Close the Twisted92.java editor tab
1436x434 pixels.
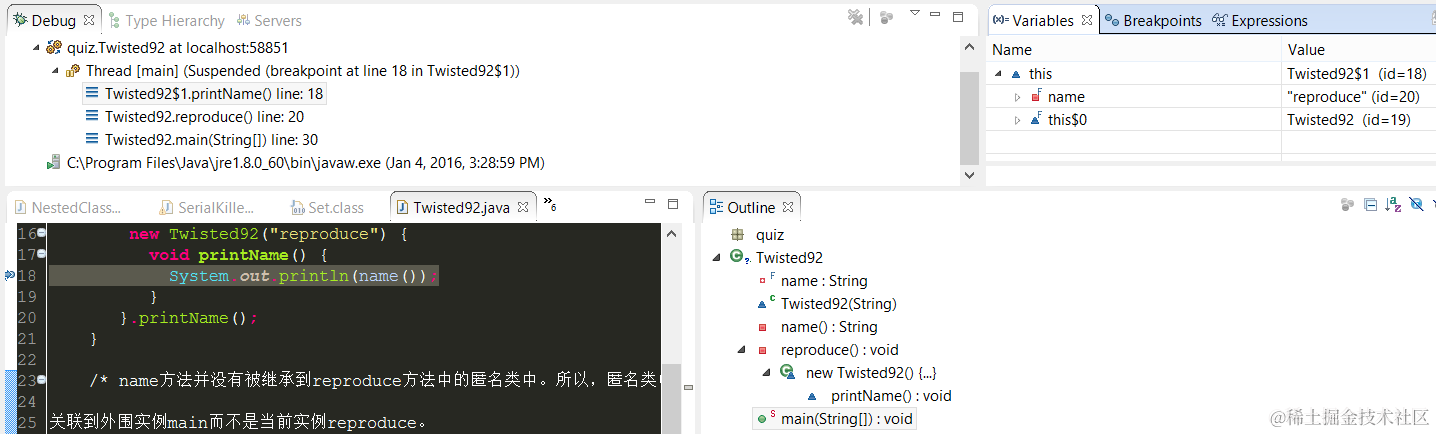(x=523, y=207)
